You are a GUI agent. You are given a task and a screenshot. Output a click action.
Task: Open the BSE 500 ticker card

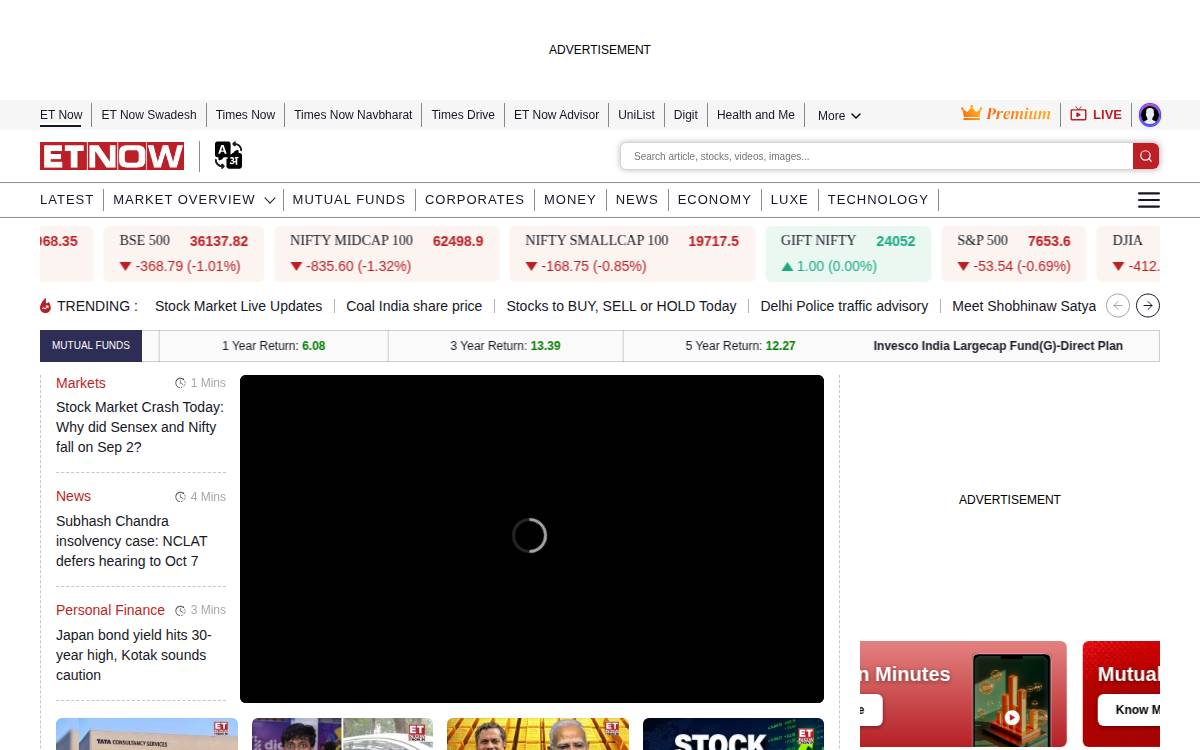184,254
